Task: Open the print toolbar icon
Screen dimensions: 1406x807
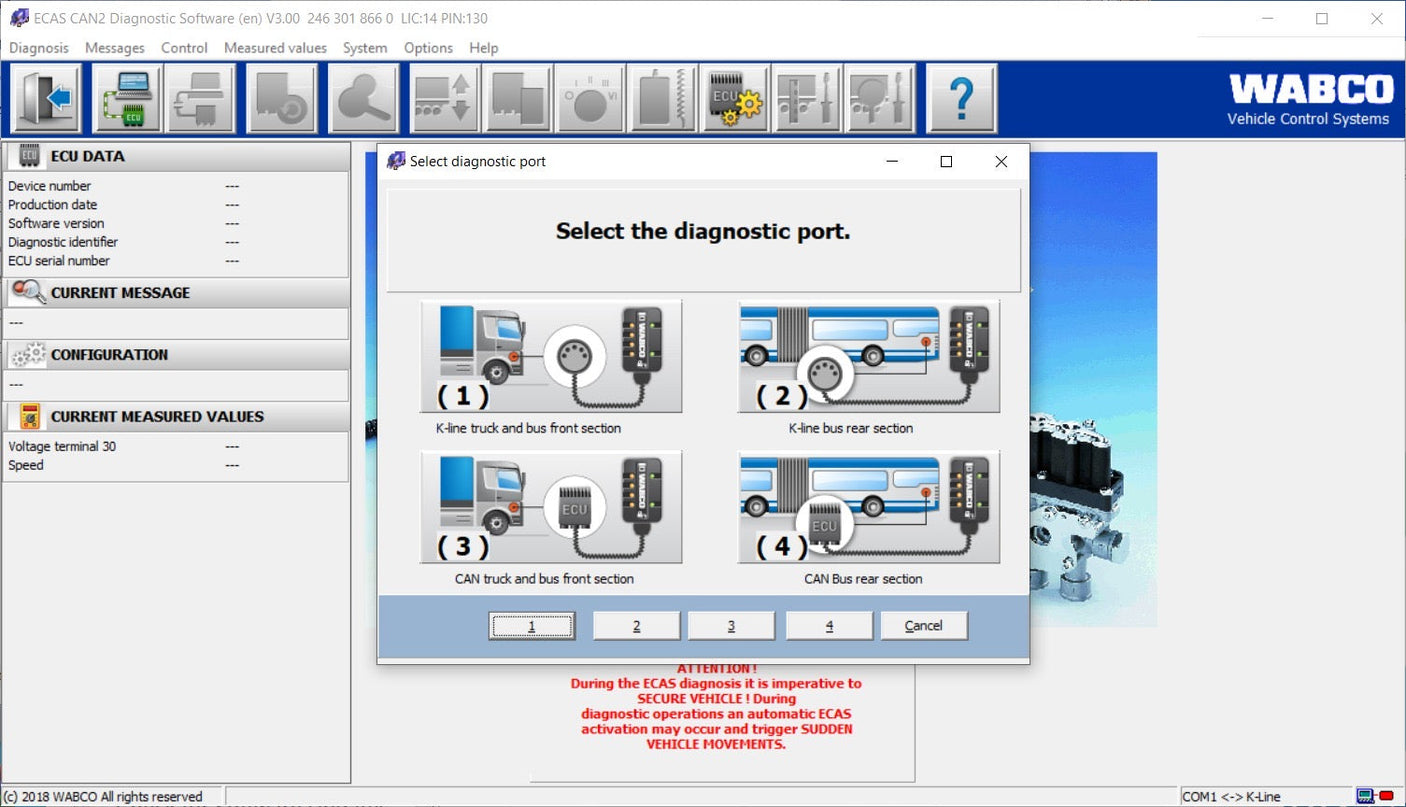Action: click(x=201, y=97)
